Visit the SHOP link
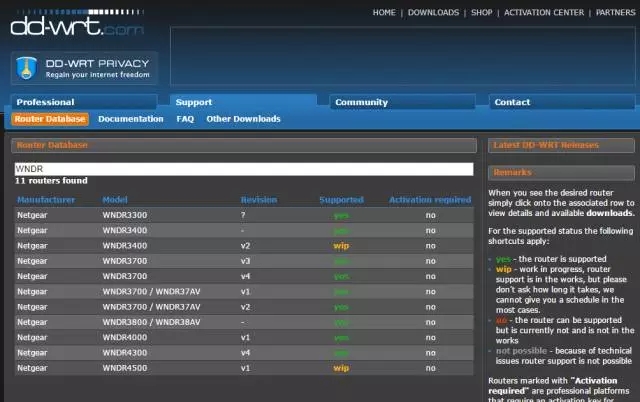Screen dimensions: 640x402 [x=482, y=13]
